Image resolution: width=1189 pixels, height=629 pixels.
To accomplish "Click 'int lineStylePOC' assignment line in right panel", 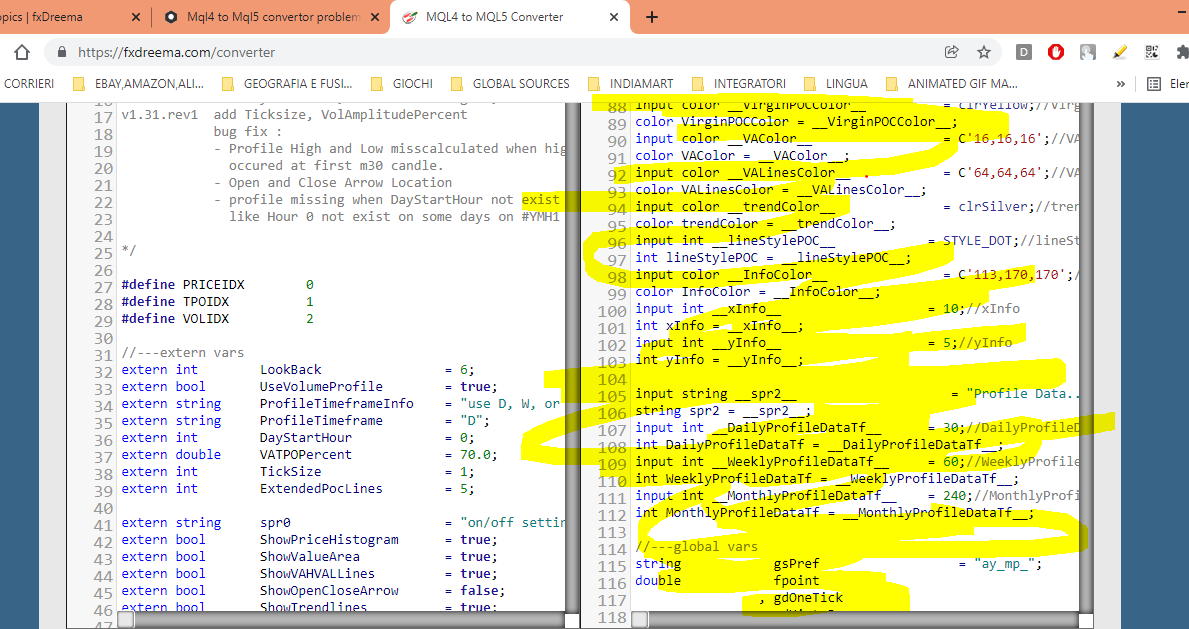I will click(x=773, y=258).
